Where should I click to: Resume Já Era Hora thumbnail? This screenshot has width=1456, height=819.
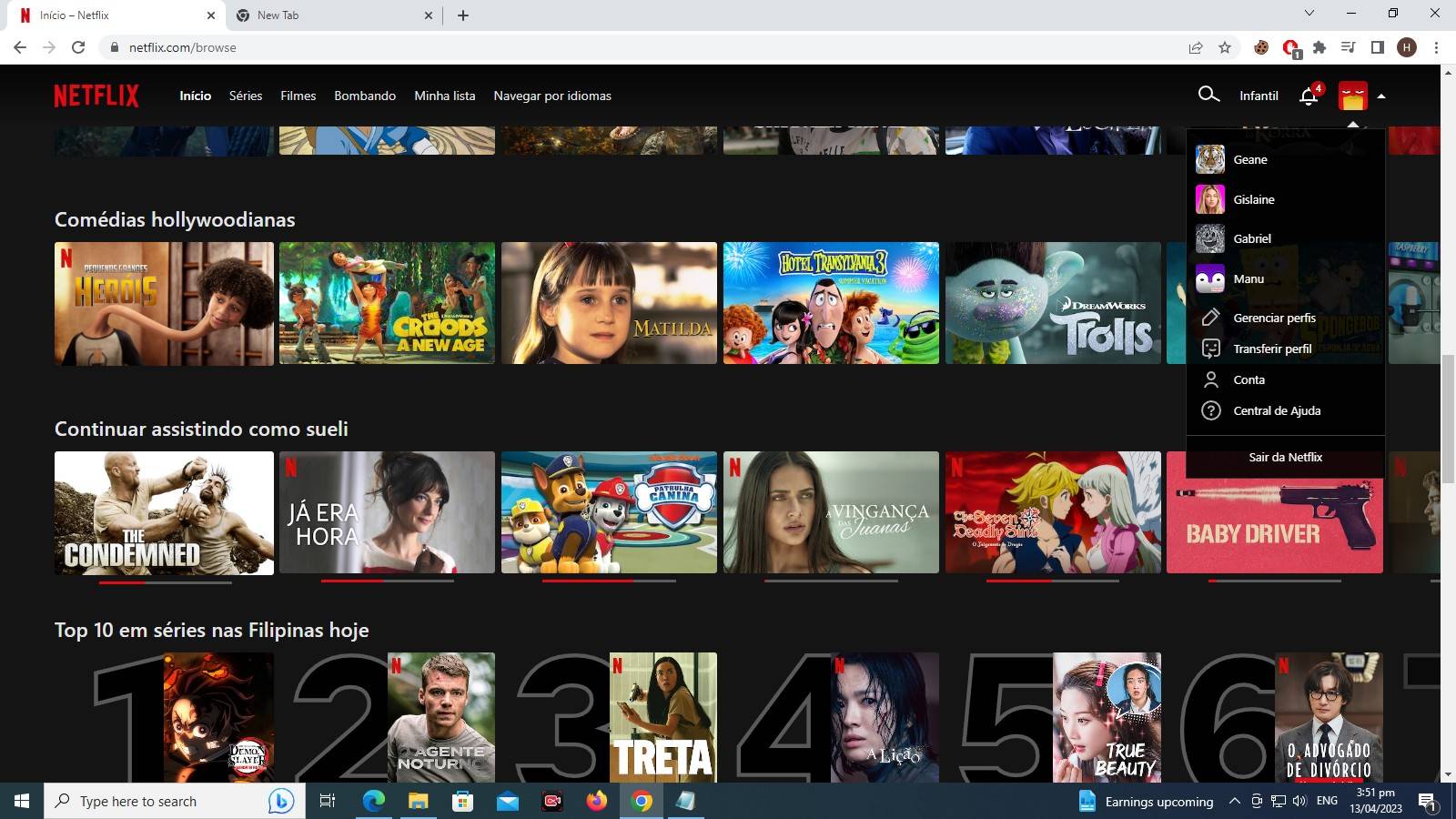pyautogui.click(x=387, y=512)
